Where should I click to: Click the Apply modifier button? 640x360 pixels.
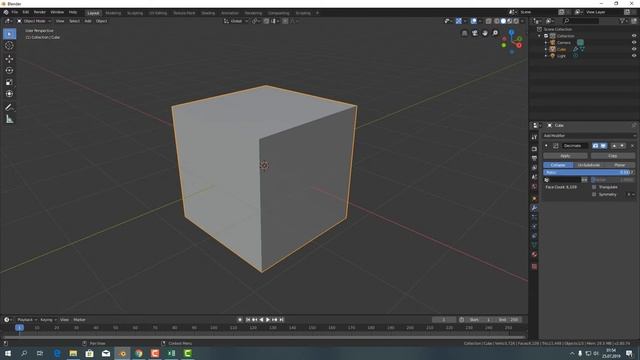click(565, 156)
